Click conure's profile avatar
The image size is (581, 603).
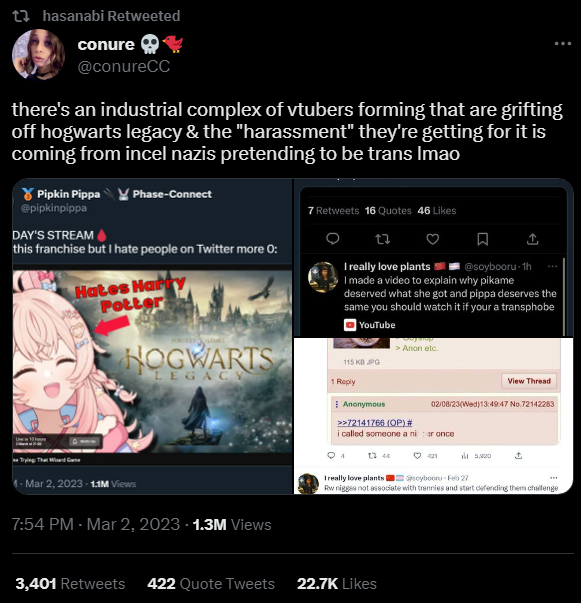(x=38, y=55)
